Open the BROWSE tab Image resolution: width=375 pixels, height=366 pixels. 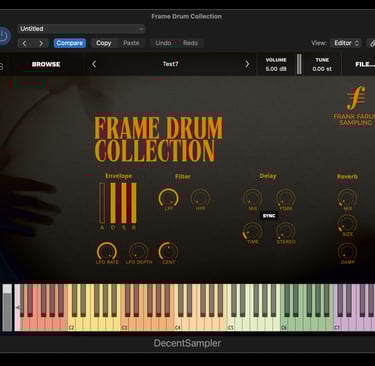[46, 64]
